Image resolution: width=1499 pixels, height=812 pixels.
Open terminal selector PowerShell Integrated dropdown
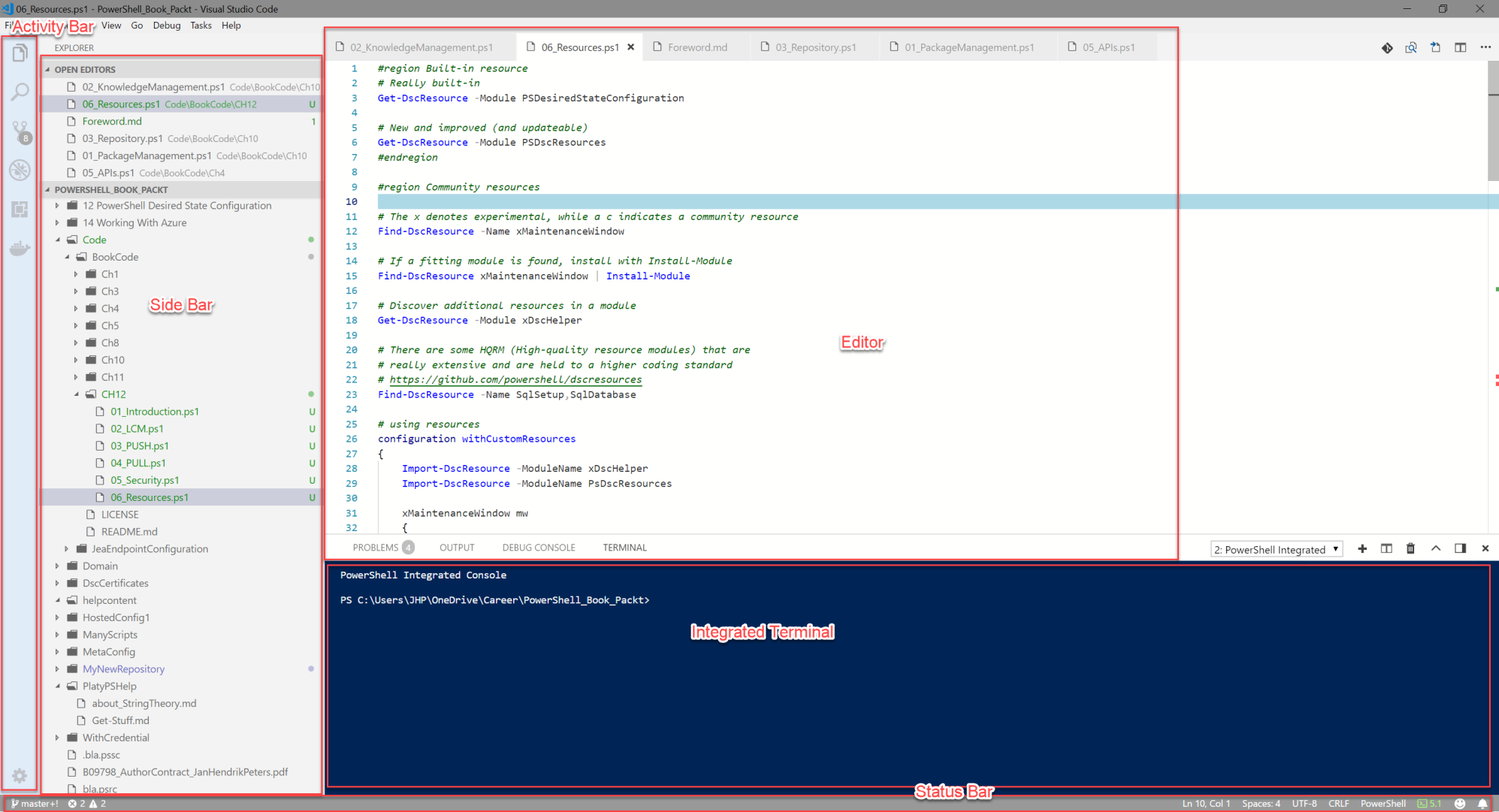pyautogui.click(x=1276, y=549)
